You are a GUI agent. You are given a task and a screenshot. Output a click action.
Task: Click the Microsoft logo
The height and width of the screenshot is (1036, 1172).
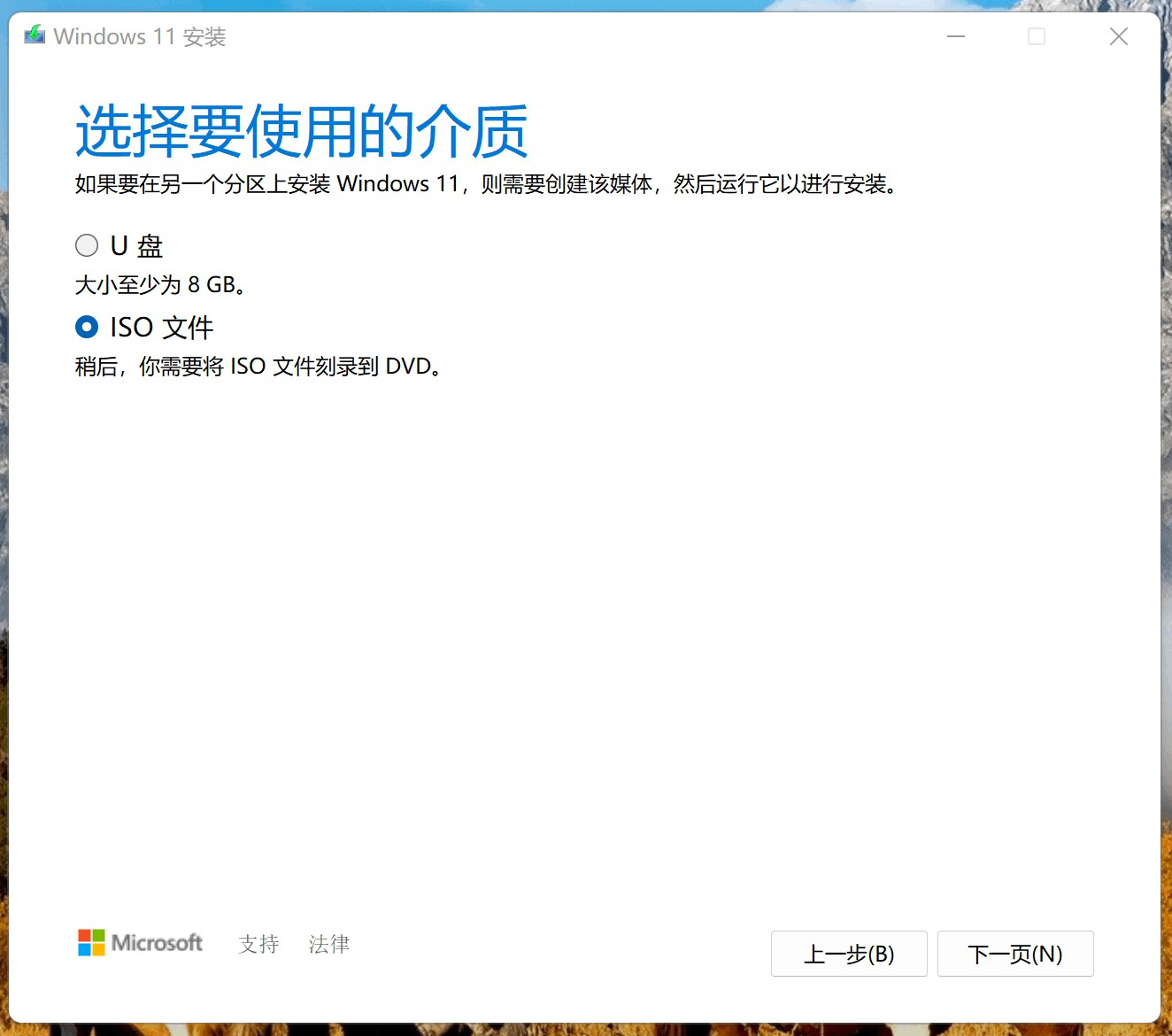click(x=140, y=943)
